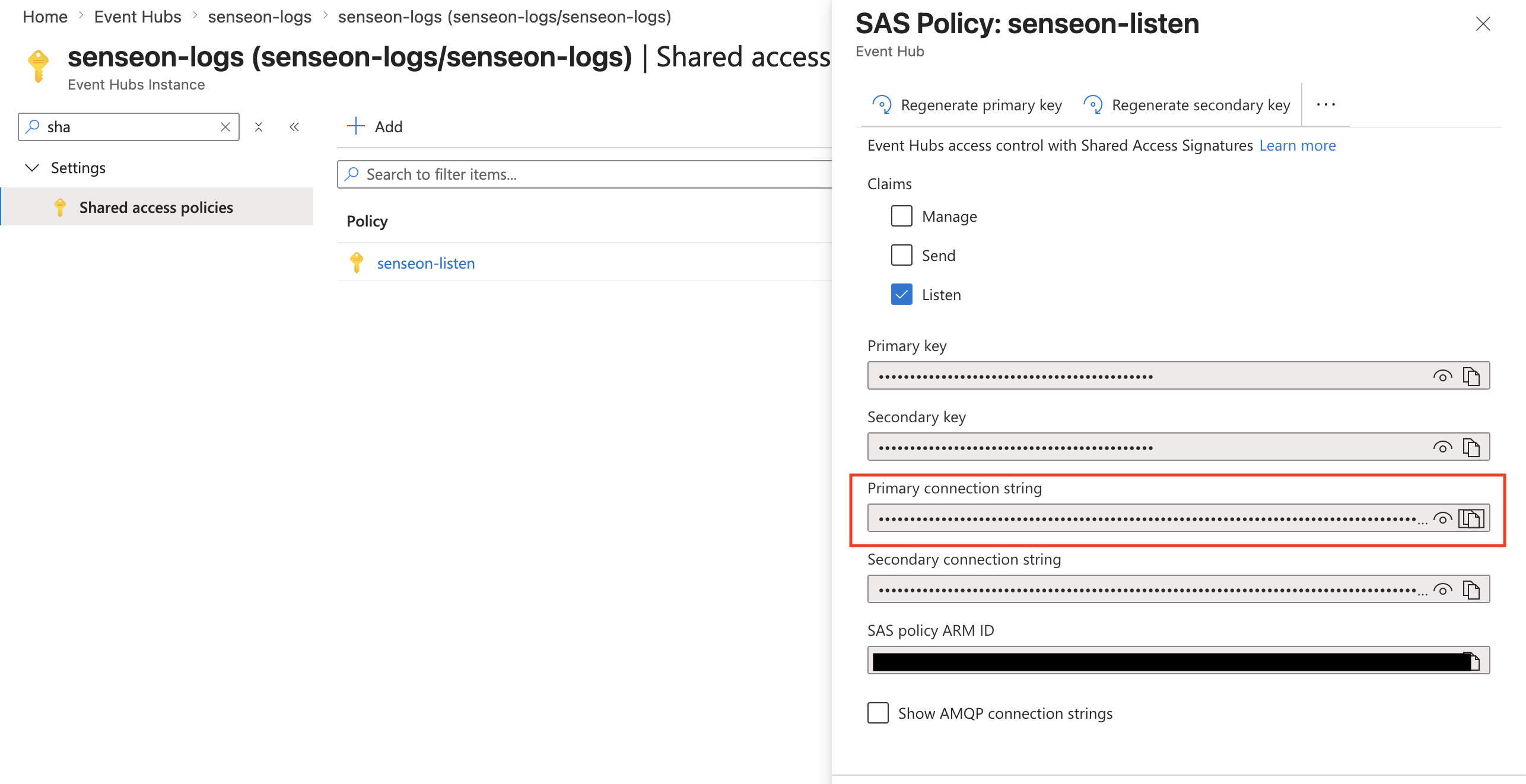The width and height of the screenshot is (1526, 784).
Task: Copy the Secondary key value
Action: click(x=1471, y=447)
